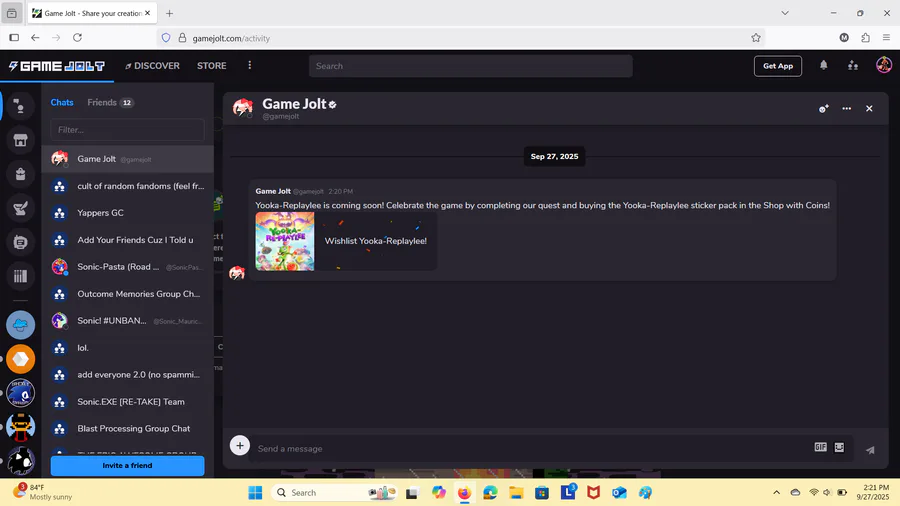
Task: Open the Firefox hamburger menu
Action: pos(886,38)
